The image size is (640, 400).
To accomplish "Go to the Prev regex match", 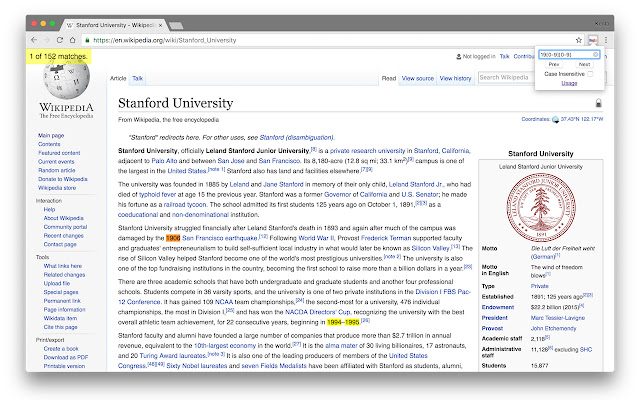I will click(553, 64).
